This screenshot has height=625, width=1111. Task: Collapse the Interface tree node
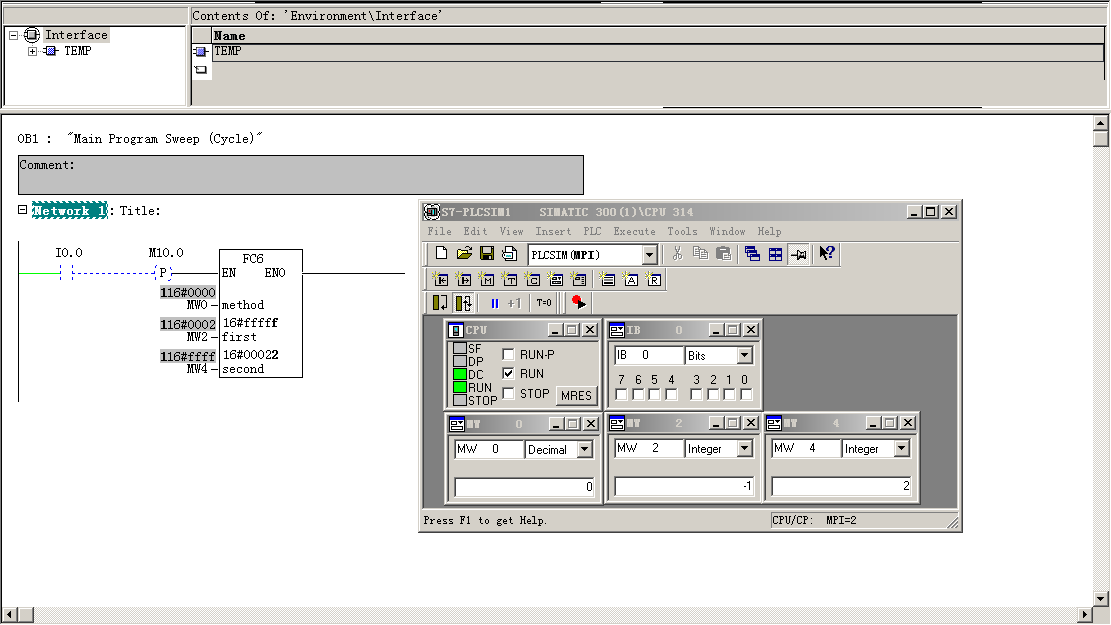(13, 35)
